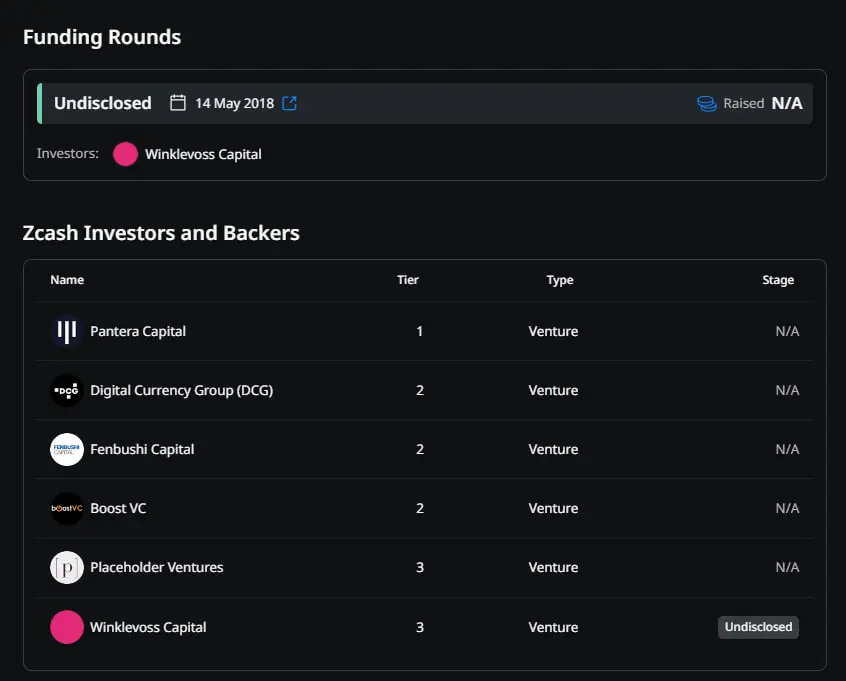
Task: Sort by the Tier column header
Action: click(408, 280)
